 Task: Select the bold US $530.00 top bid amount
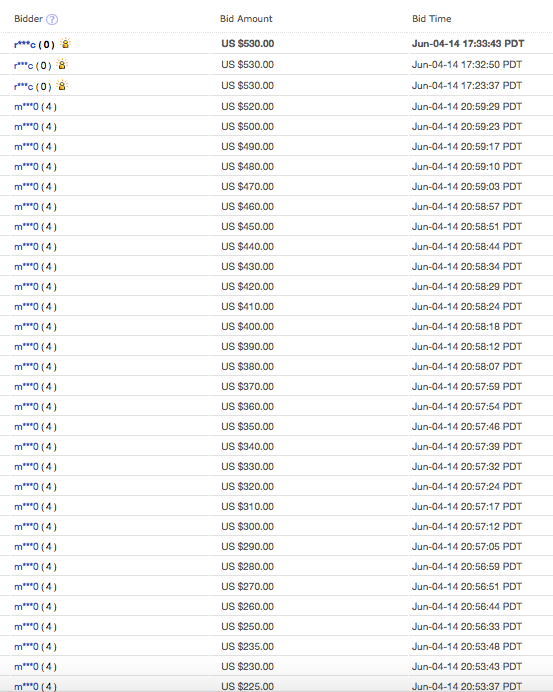(x=248, y=44)
